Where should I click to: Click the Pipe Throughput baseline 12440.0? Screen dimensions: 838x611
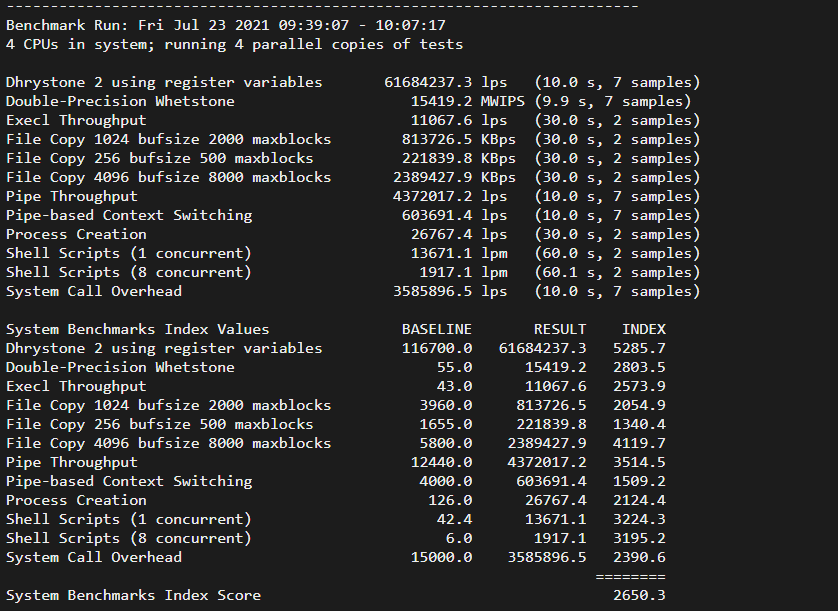click(x=441, y=462)
